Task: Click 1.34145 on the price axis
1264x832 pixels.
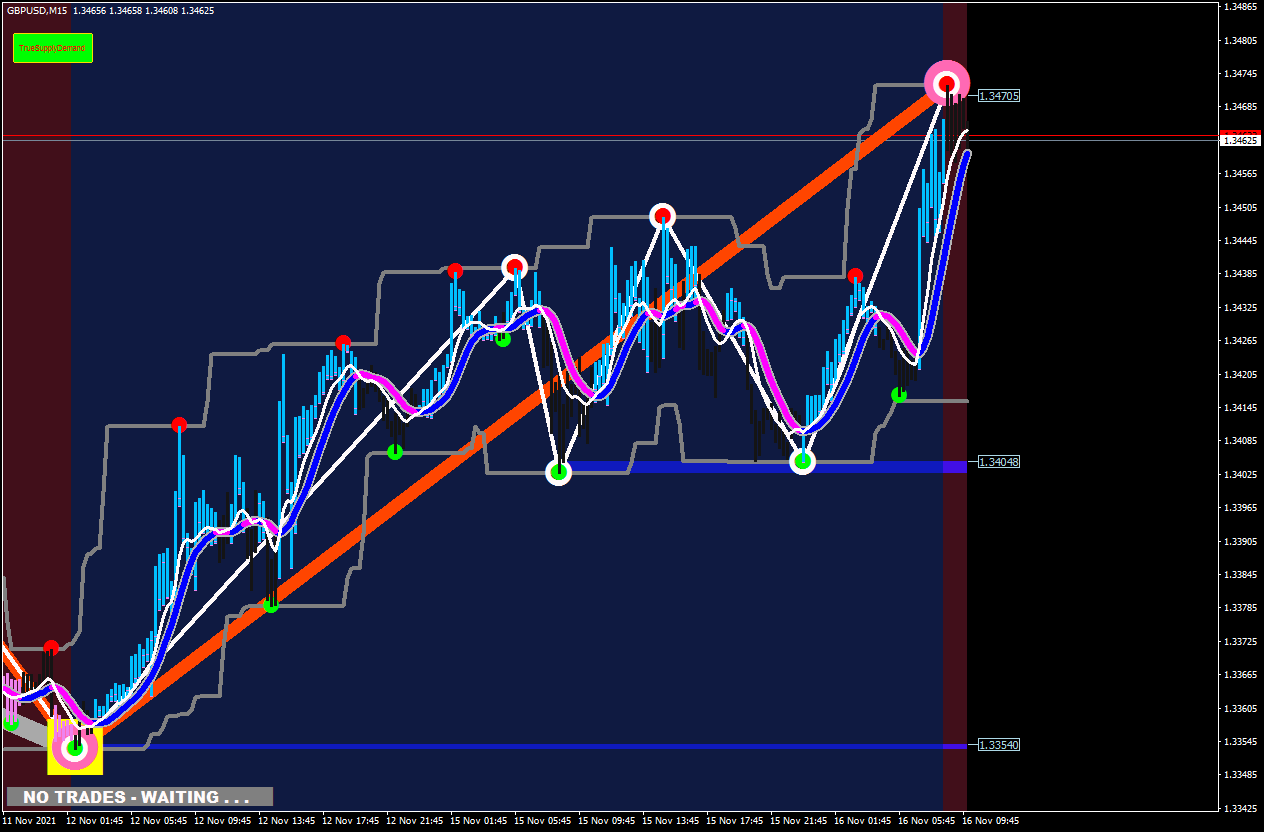Action: (1241, 408)
